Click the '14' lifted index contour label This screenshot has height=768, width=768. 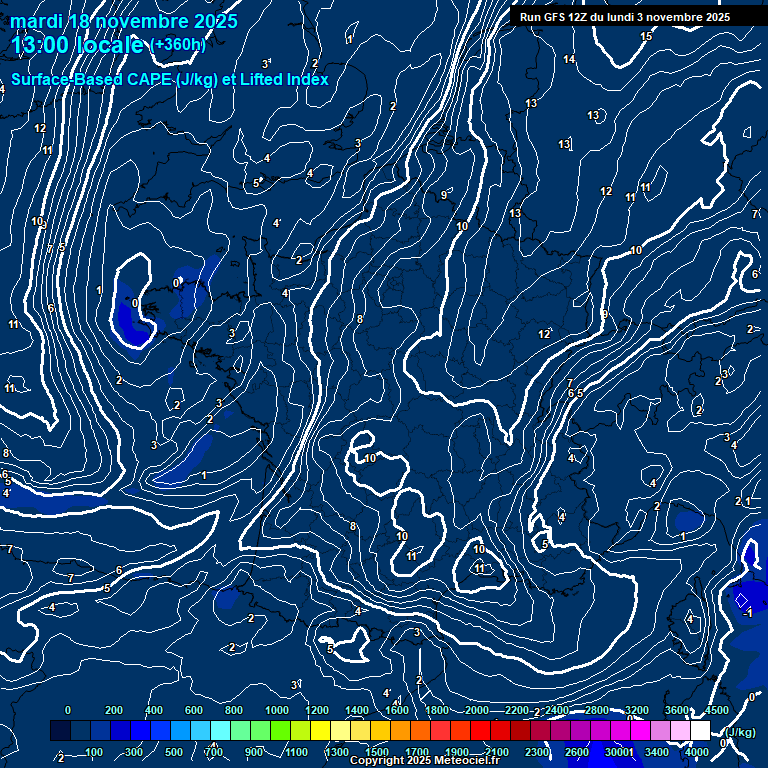click(x=569, y=59)
